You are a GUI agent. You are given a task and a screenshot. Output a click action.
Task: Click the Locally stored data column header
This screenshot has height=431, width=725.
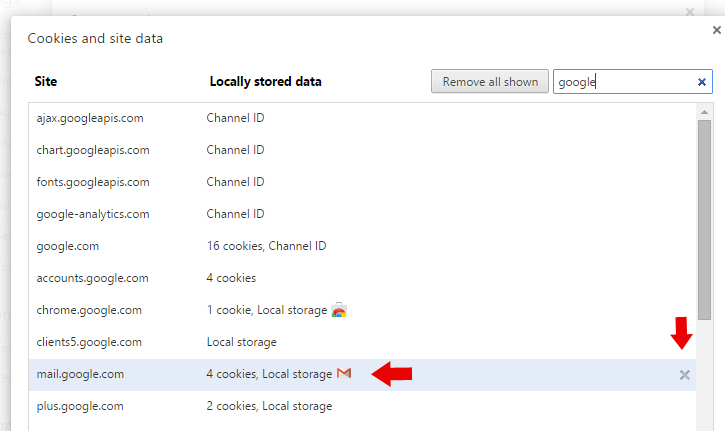[x=265, y=82]
